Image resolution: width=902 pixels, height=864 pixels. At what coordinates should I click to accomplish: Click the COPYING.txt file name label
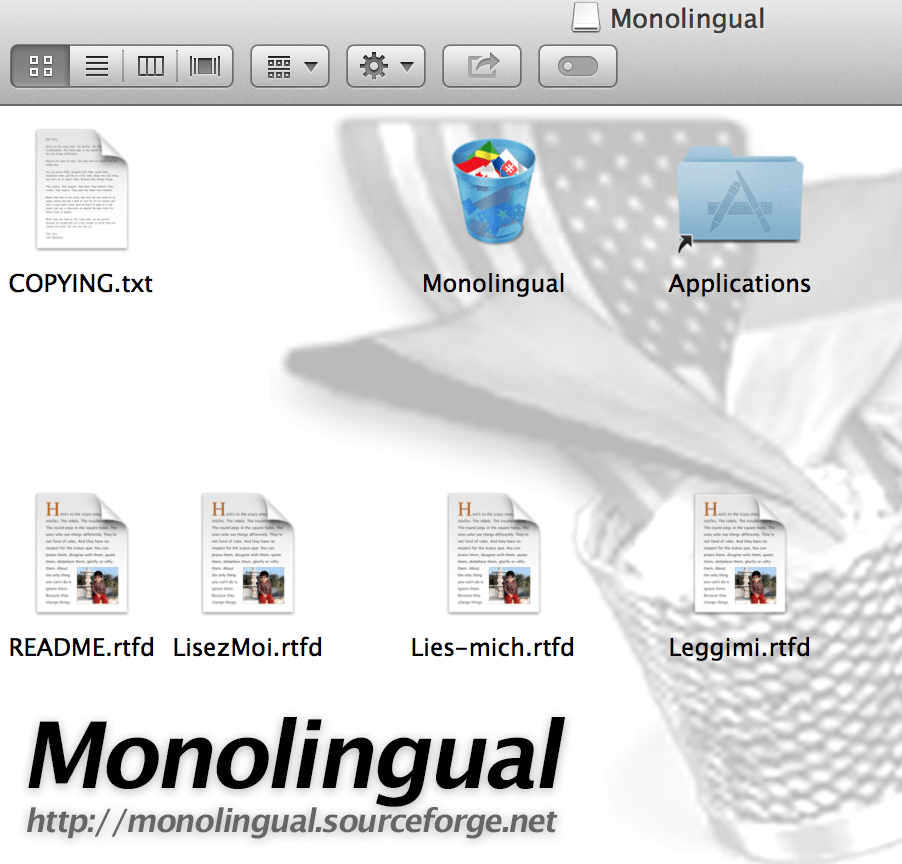(81, 283)
